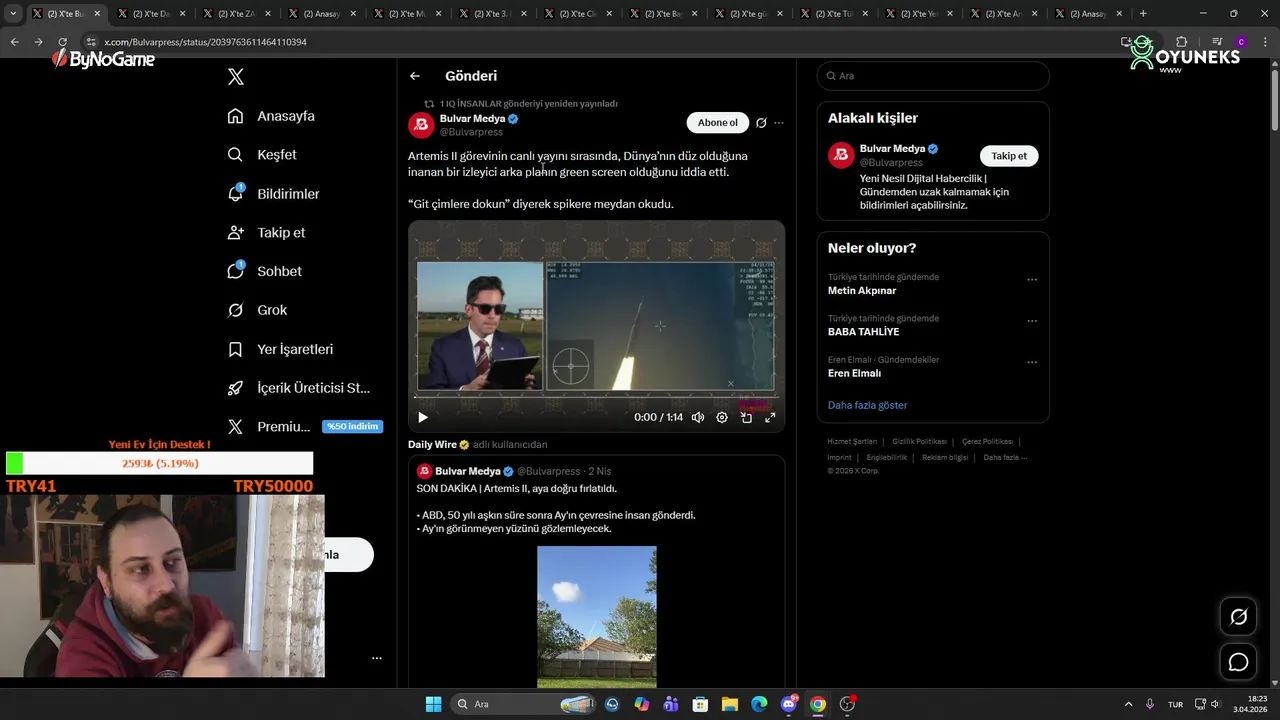Open Keşfet in the sidebar

(262, 155)
